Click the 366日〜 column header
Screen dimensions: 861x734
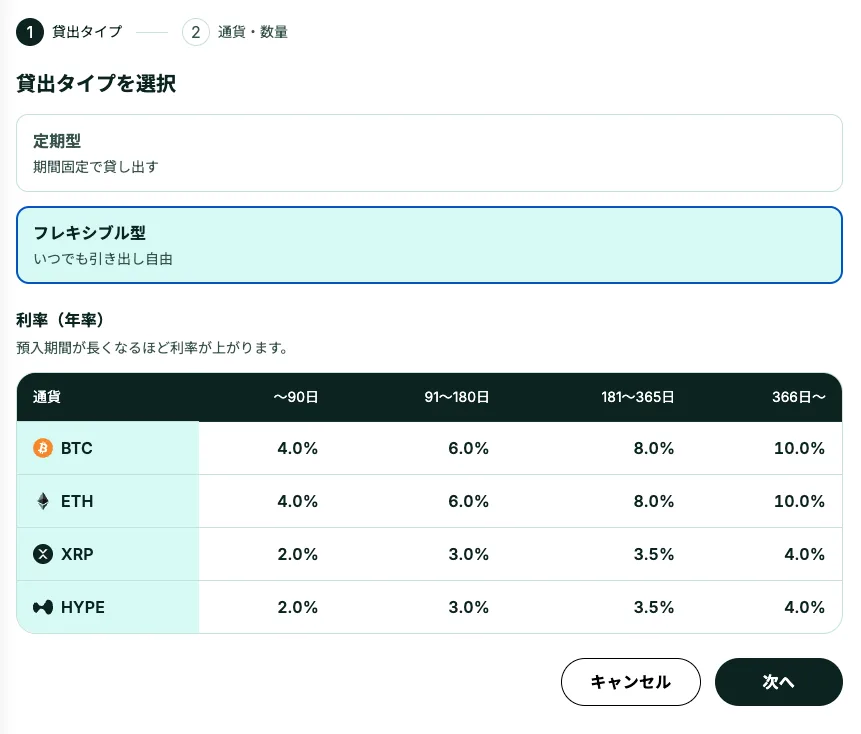pos(798,397)
